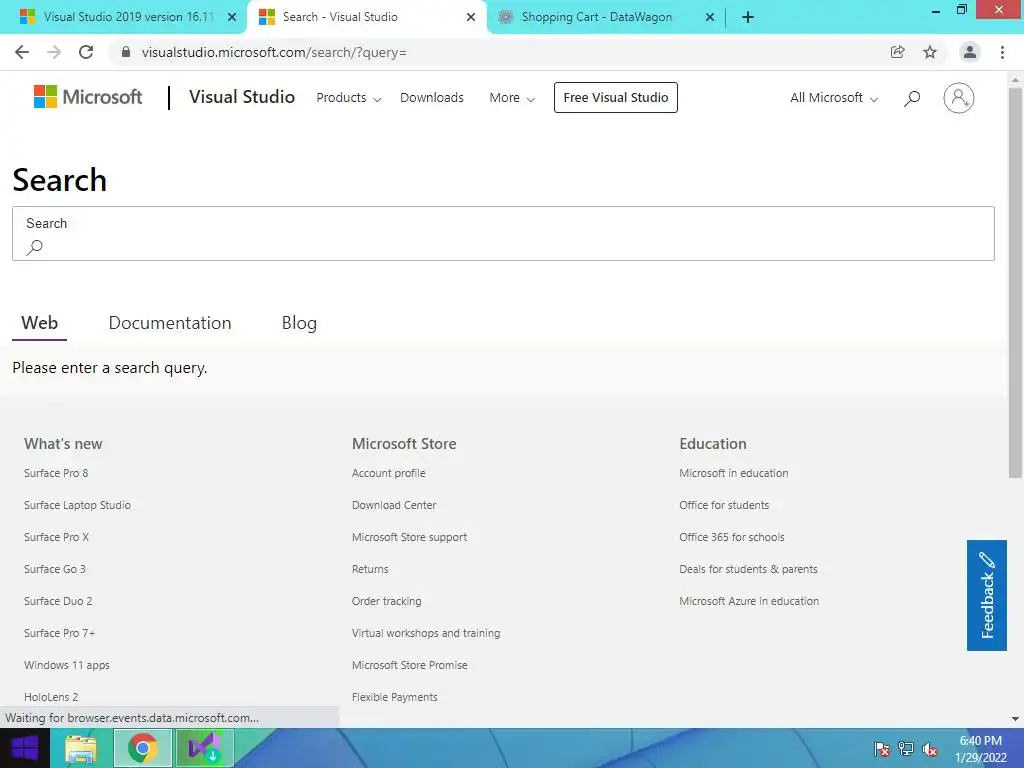The height and width of the screenshot is (768, 1024).
Task: Open Surface Laptop Studio link
Action: point(78,505)
